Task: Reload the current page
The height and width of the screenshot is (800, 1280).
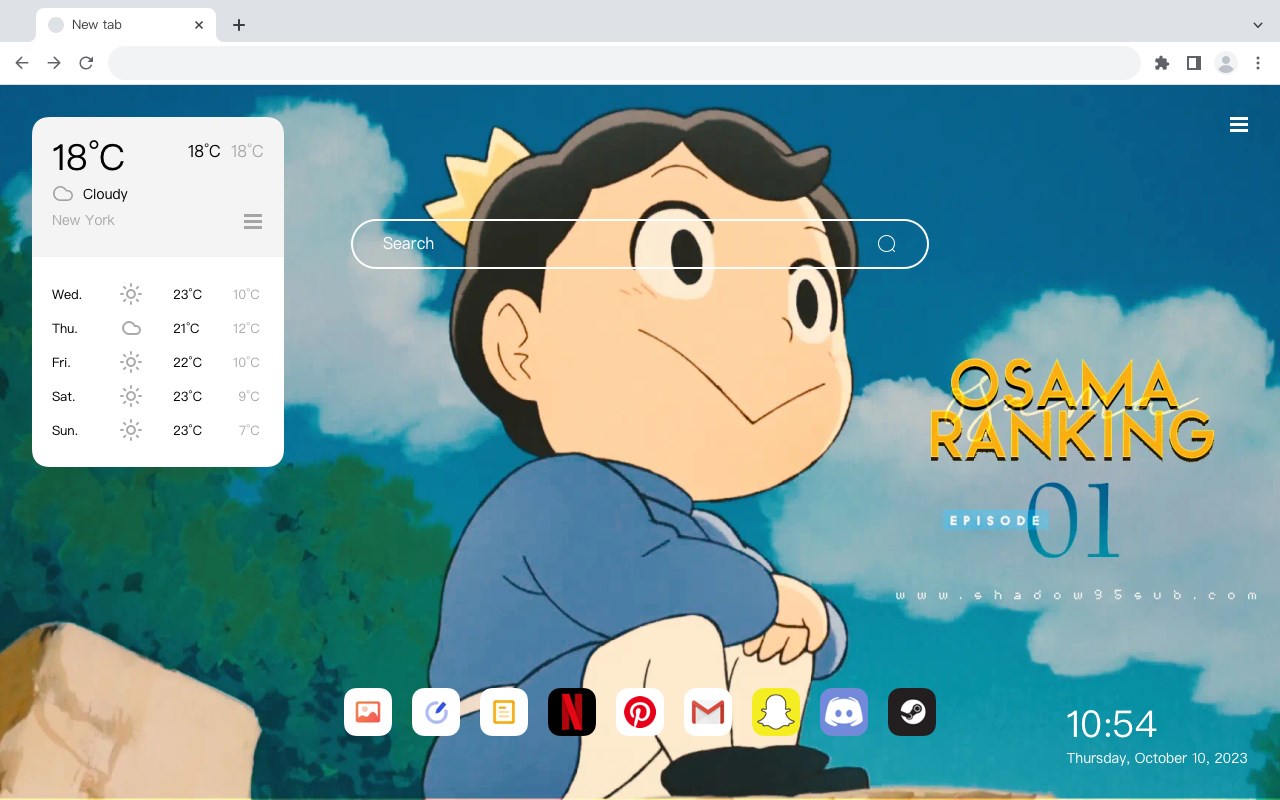Action: coord(86,63)
